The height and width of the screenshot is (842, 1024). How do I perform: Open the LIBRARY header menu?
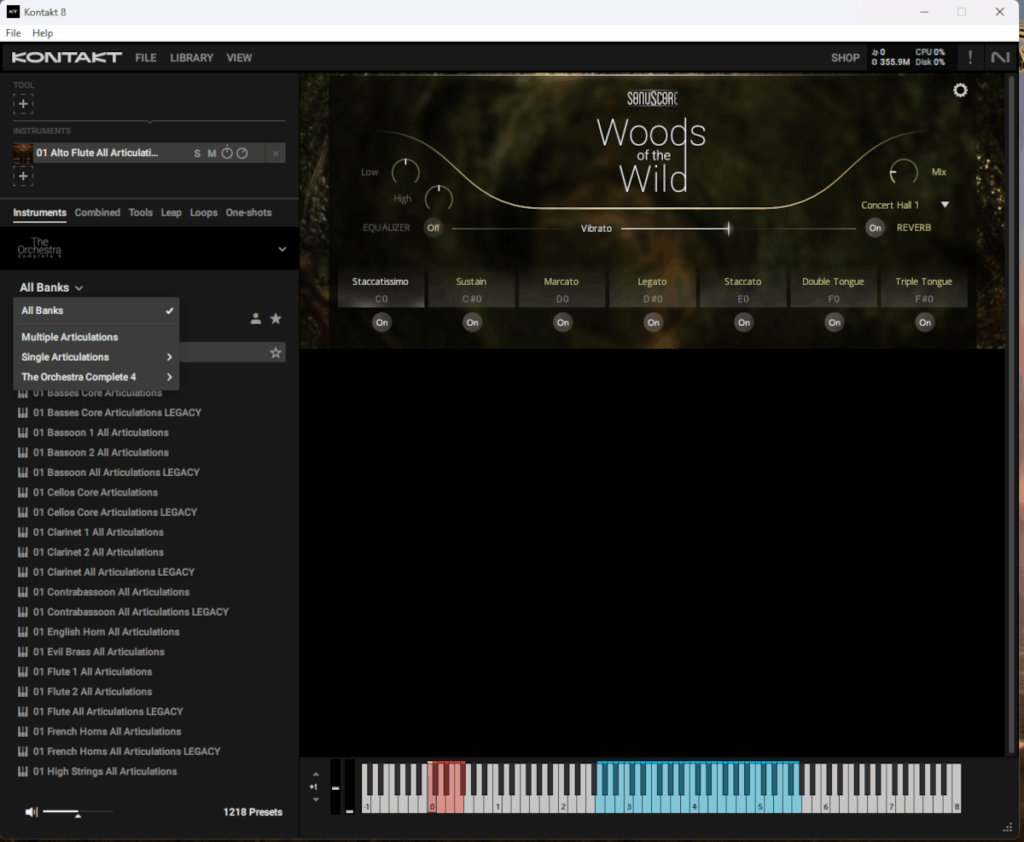pyautogui.click(x=191, y=57)
